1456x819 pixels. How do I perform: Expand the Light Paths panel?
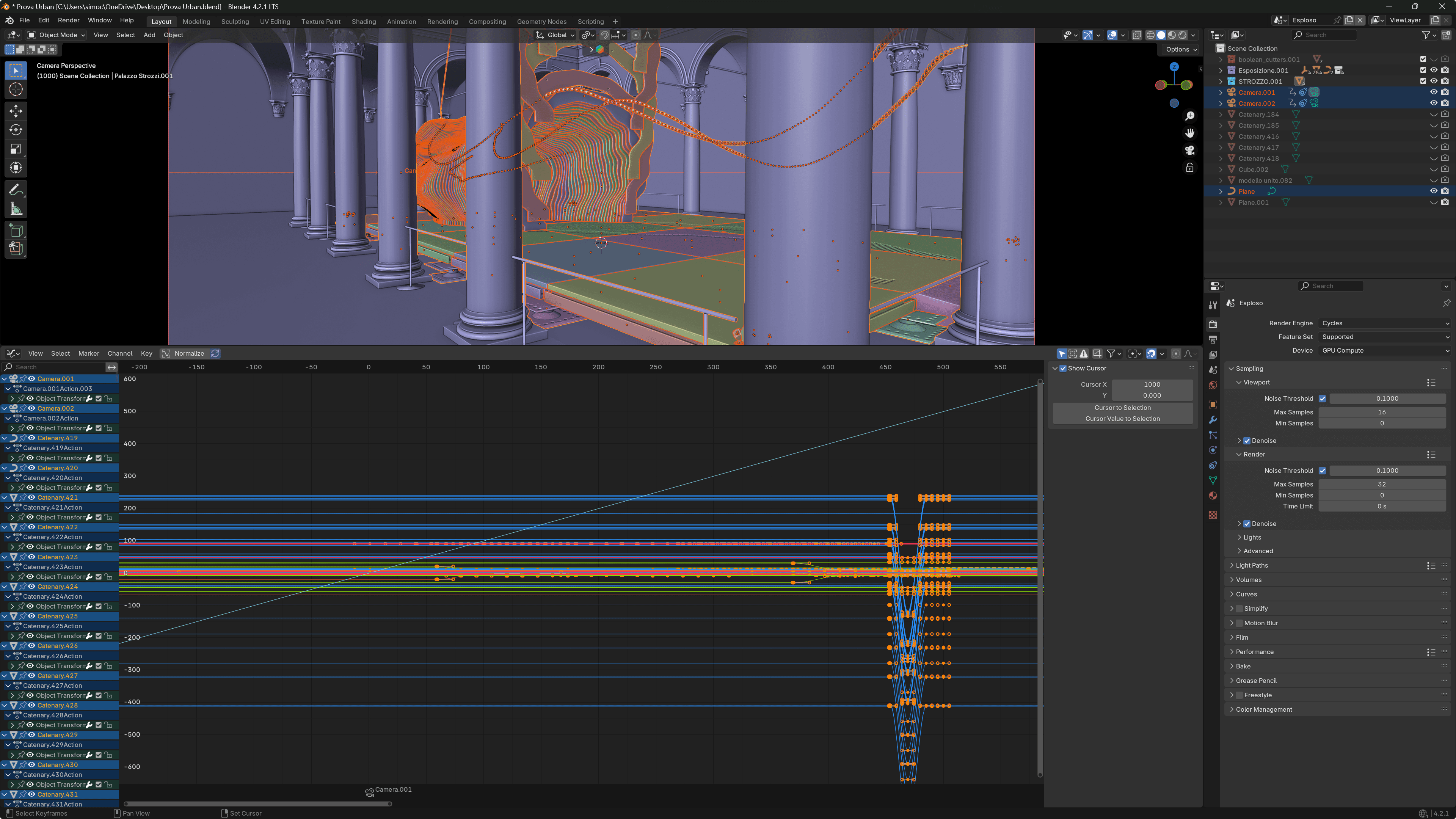1251,565
